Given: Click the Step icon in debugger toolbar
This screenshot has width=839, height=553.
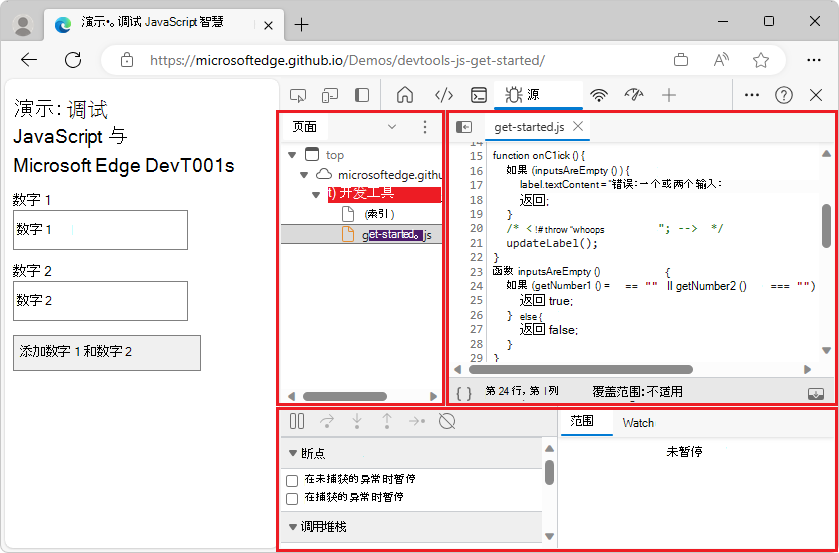Looking at the screenshot, I should (417, 421).
